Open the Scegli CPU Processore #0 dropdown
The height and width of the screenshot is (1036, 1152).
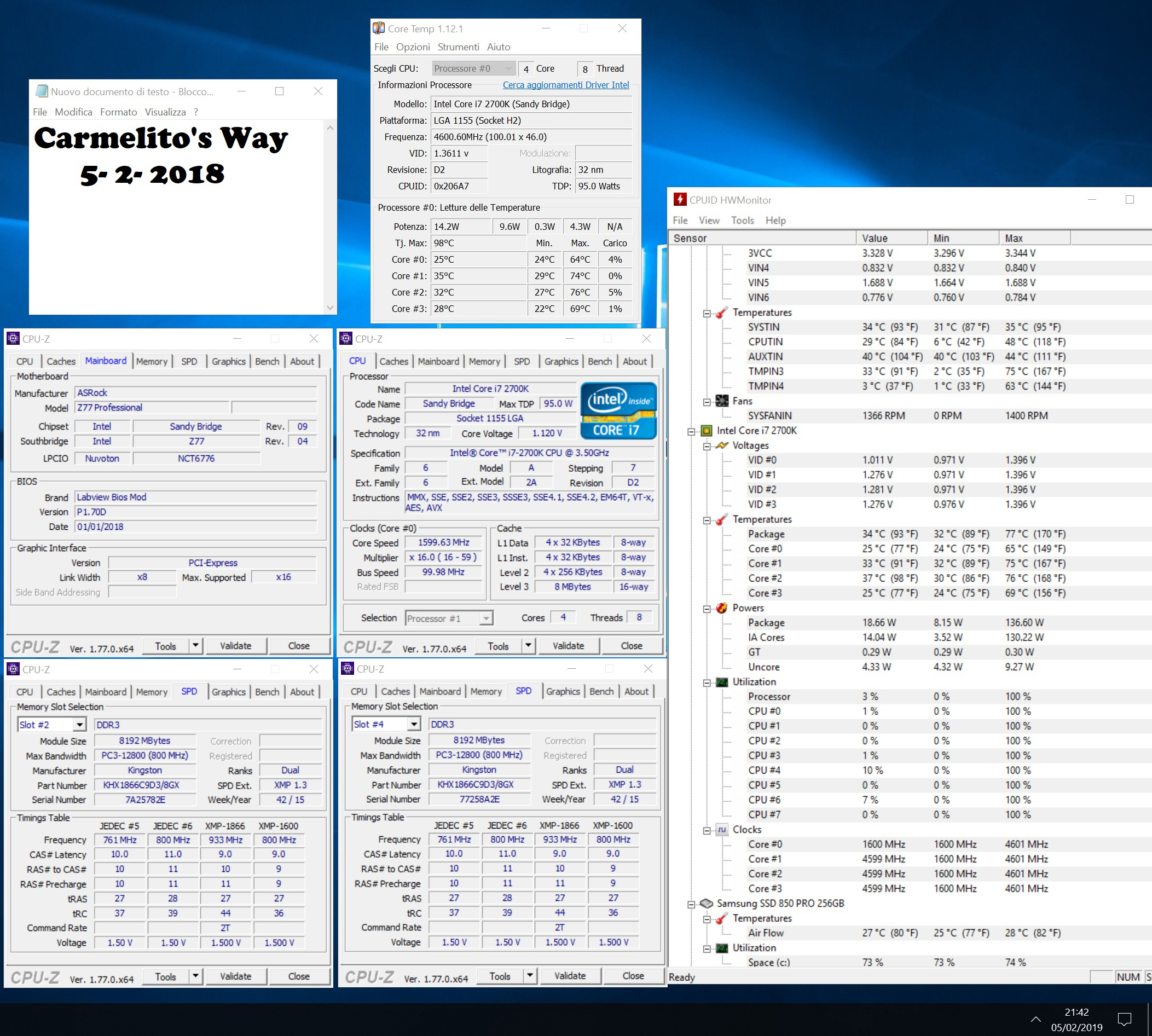pyautogui.click(x=508, y=68)
